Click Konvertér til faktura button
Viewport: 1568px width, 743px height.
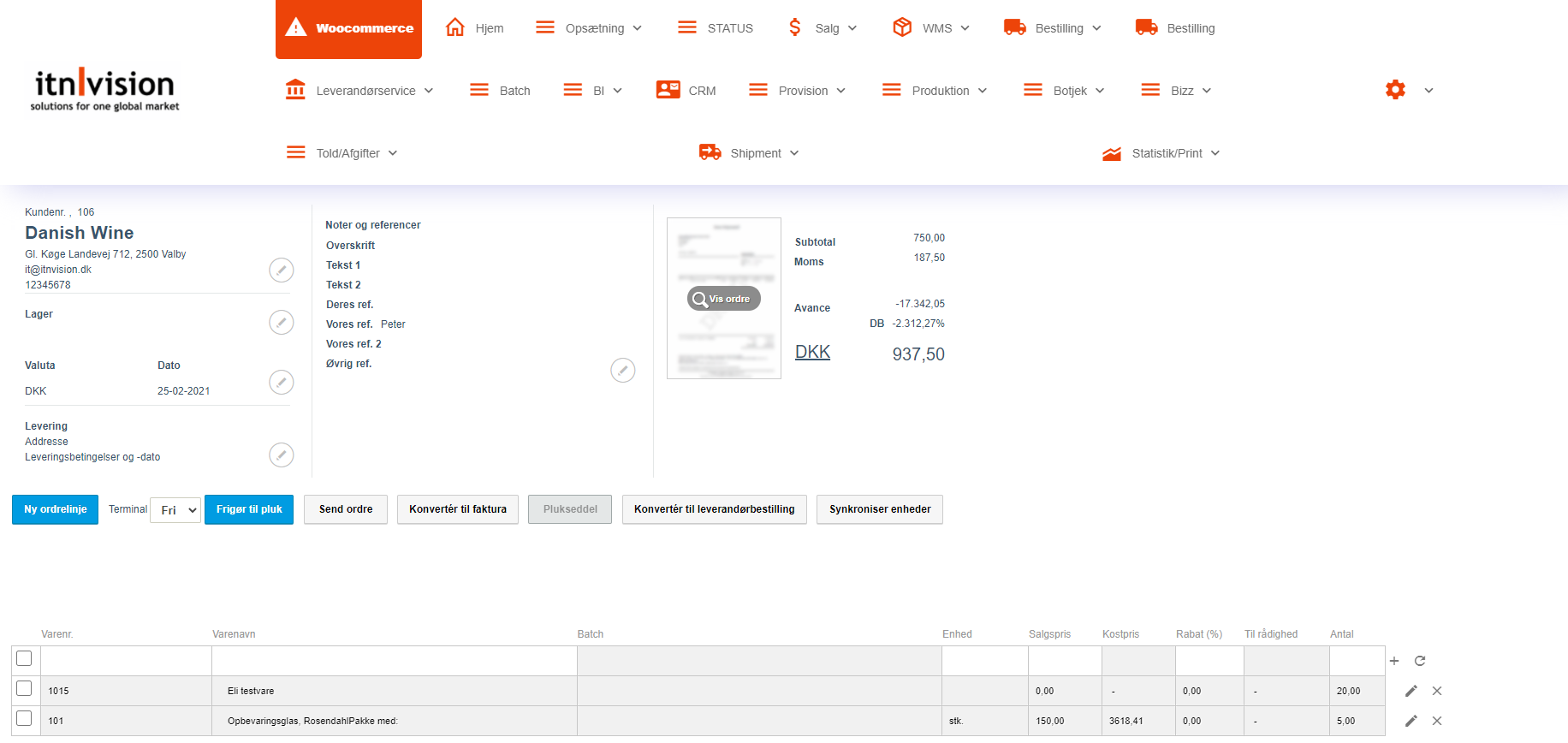457,509
